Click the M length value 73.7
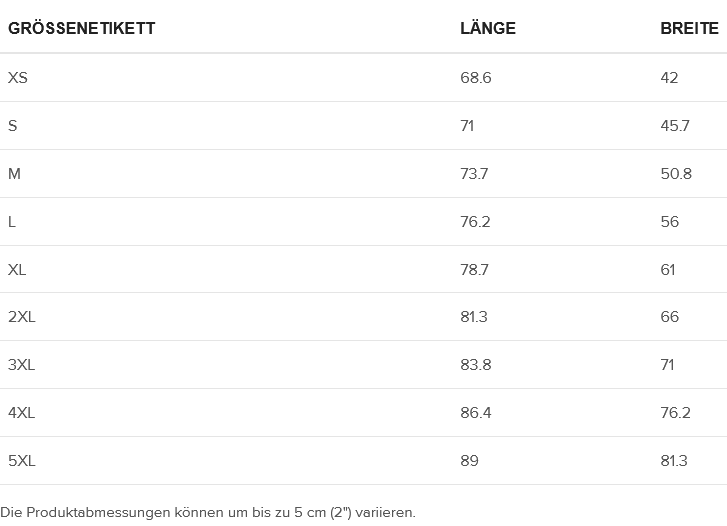This screenshot has width=727, height=526. click(x=474, y=174)
